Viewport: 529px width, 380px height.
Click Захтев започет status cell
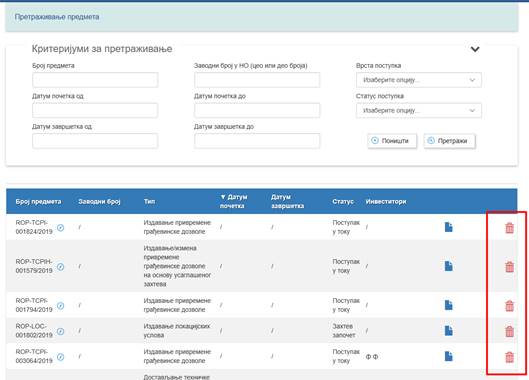click(344, 331)
